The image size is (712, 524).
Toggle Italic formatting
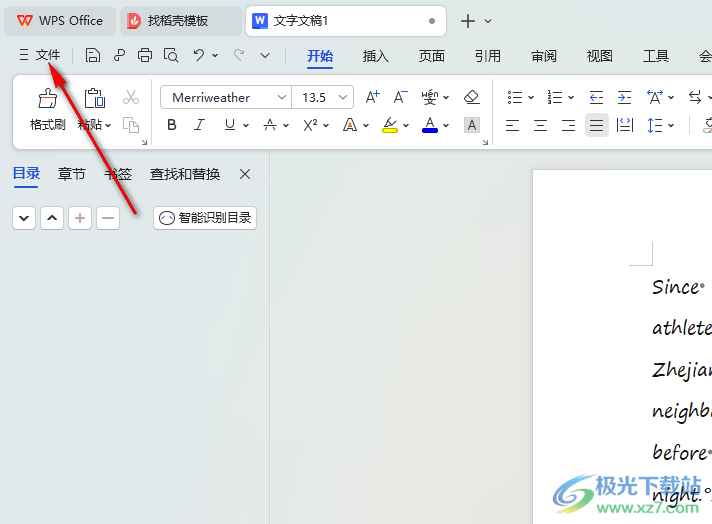[199, 125]
